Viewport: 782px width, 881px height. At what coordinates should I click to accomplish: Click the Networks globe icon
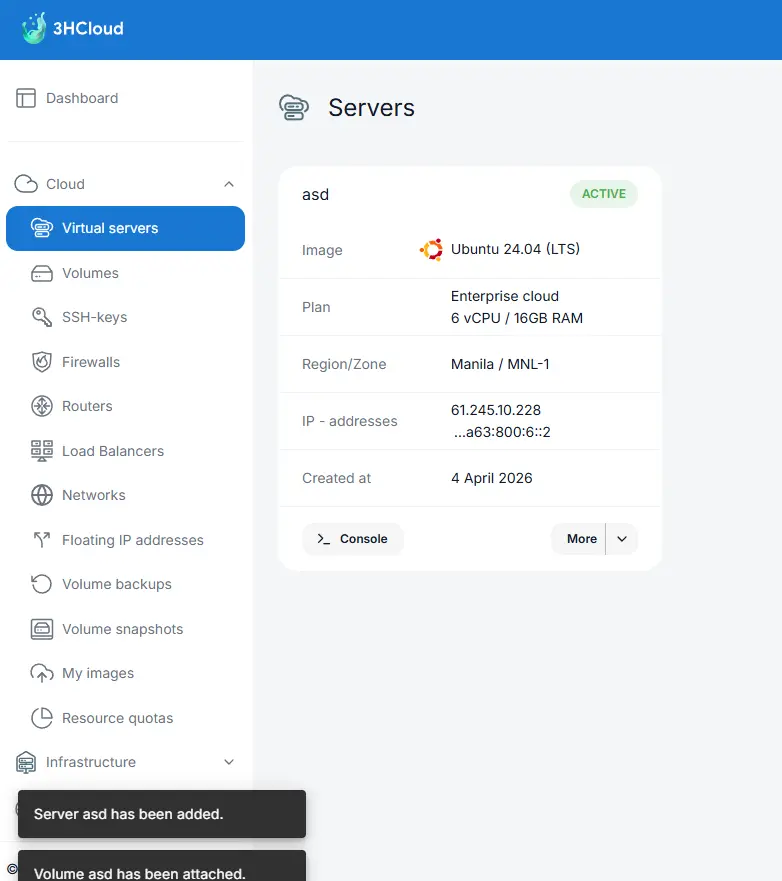(x=42, y=495)
